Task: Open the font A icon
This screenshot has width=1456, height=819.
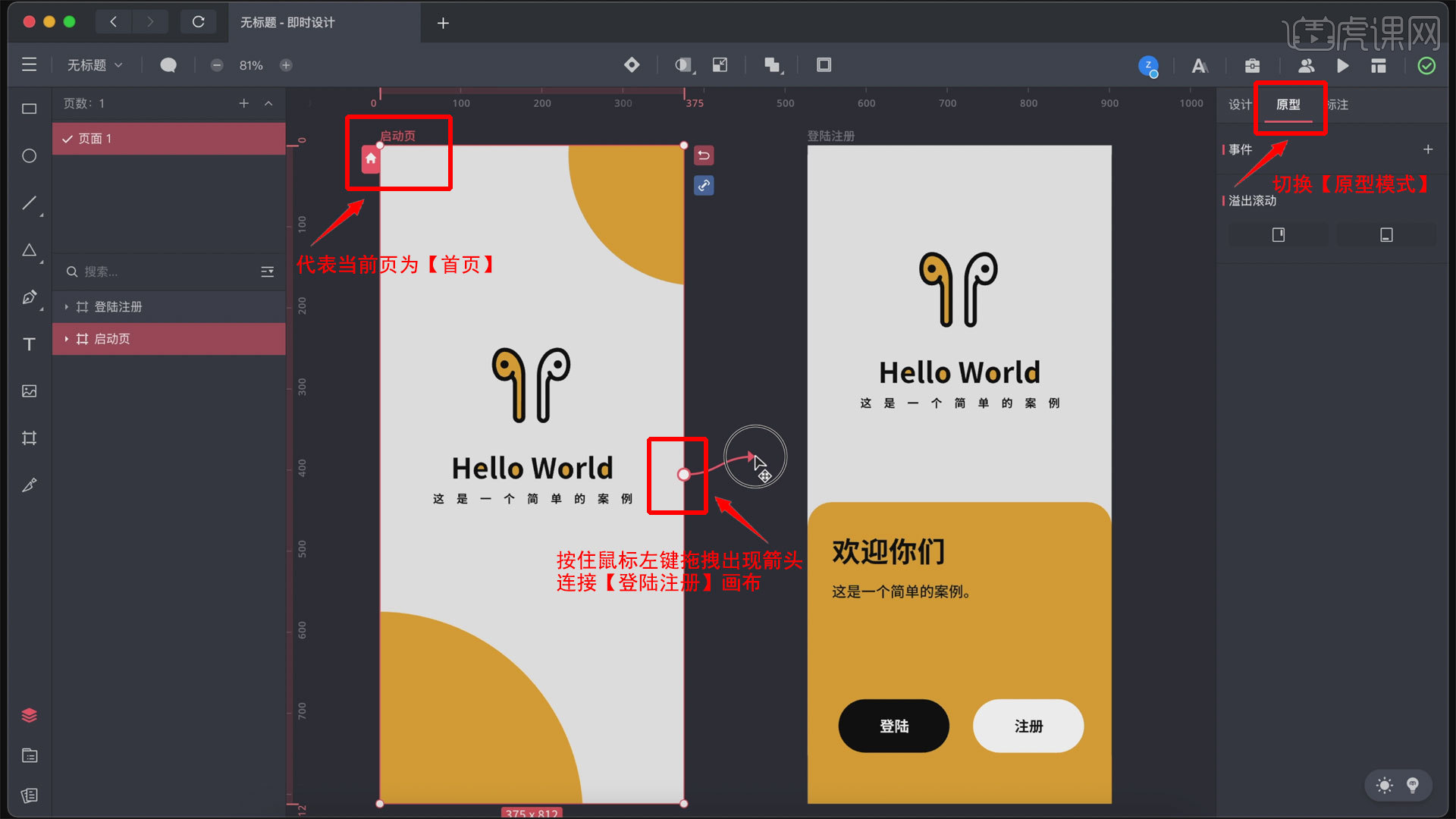Action: (x=1200, y=66)
